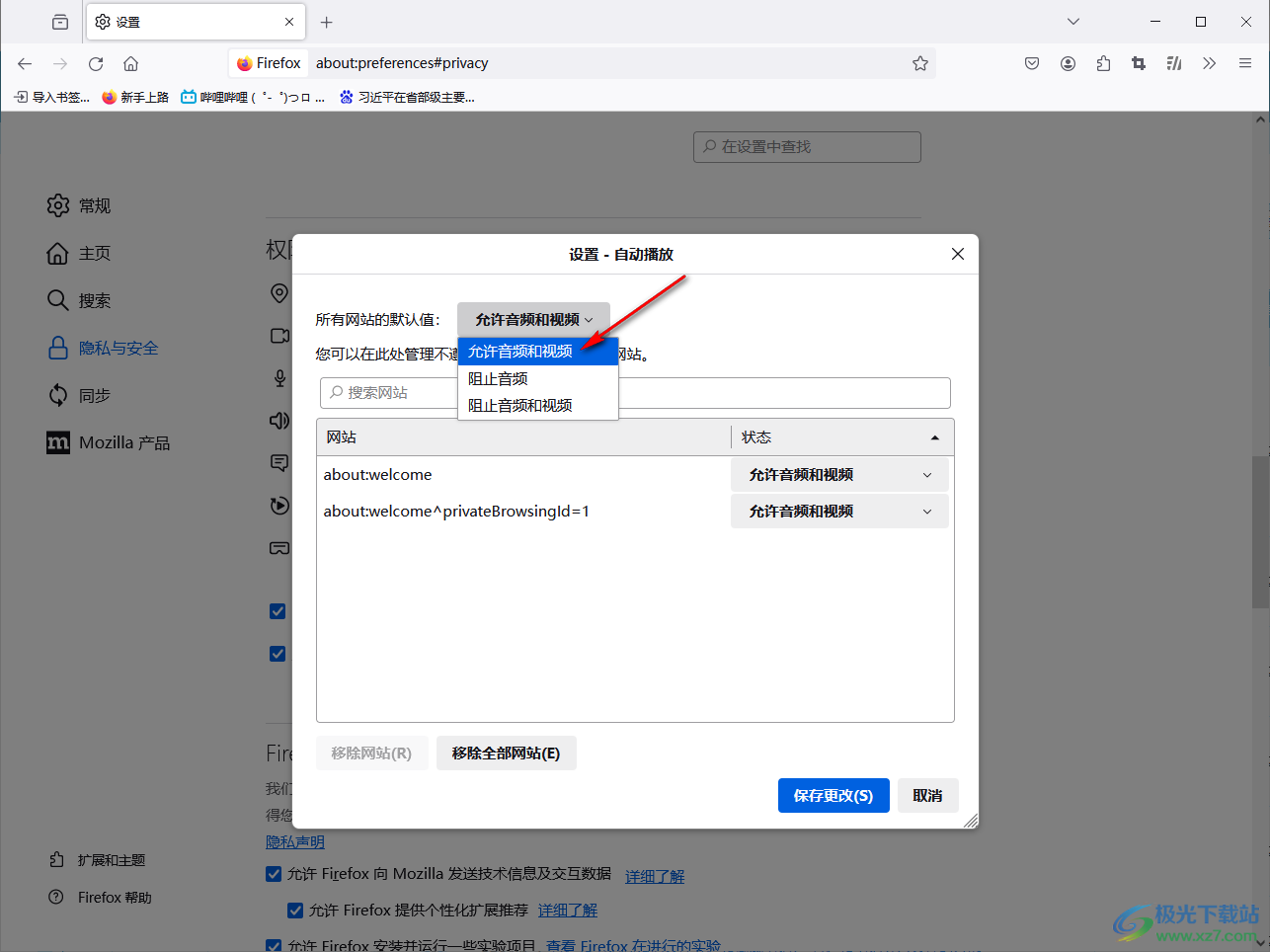Close the 自动播放 settings dialog
The width and height of the screenshot is (1270, 952).
point(957,254)
